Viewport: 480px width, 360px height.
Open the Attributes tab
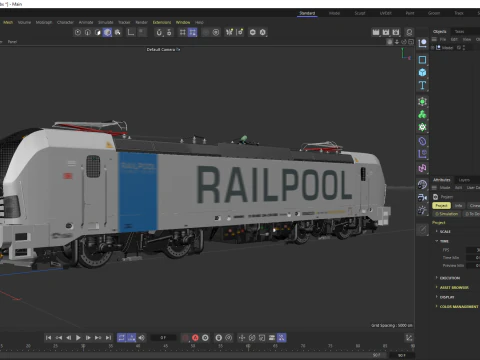pos(442,180)
